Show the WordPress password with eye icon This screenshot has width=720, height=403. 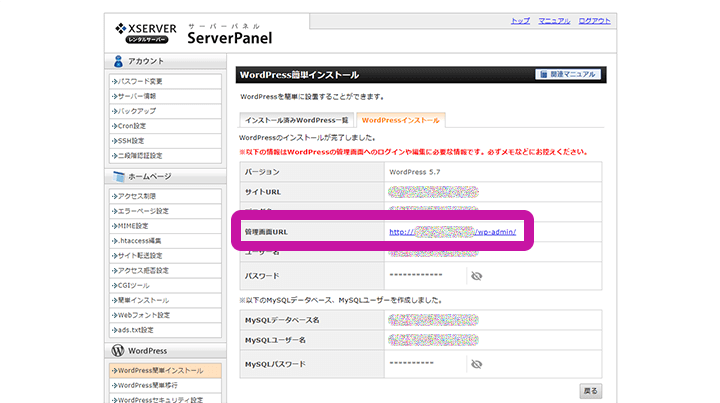pyautogui.click(x=476, y=275)
